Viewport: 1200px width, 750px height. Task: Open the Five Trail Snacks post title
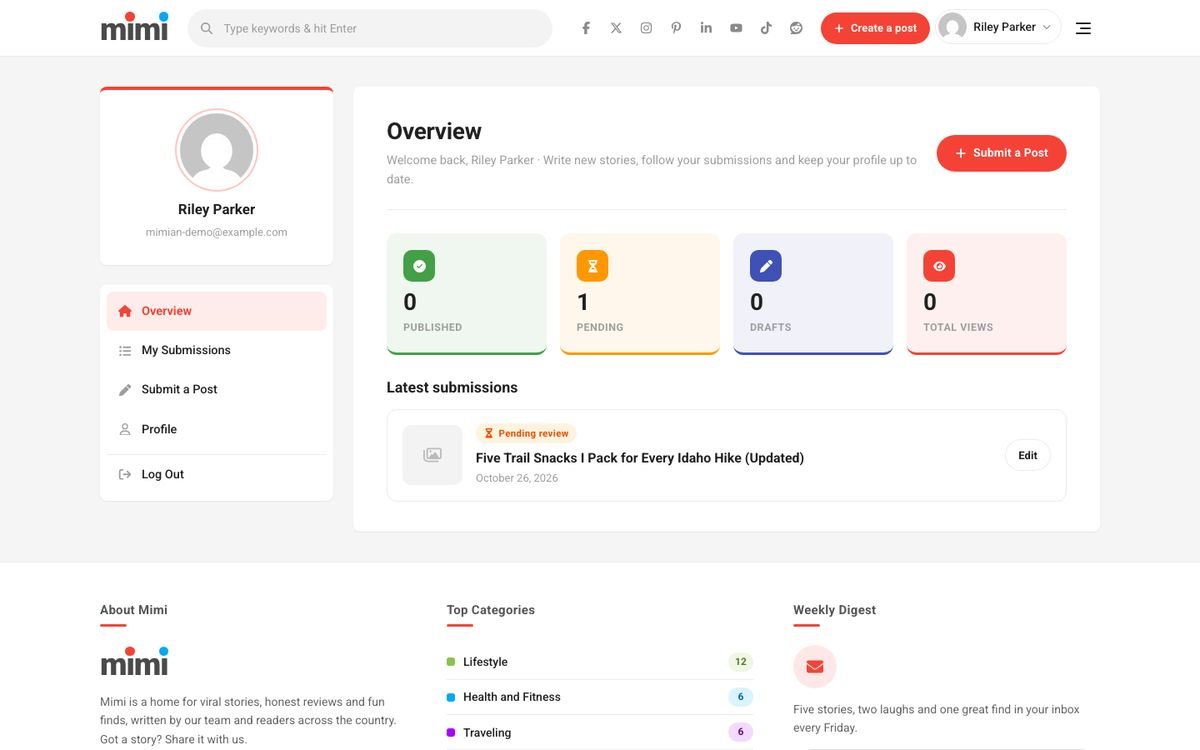coord(640,458)
